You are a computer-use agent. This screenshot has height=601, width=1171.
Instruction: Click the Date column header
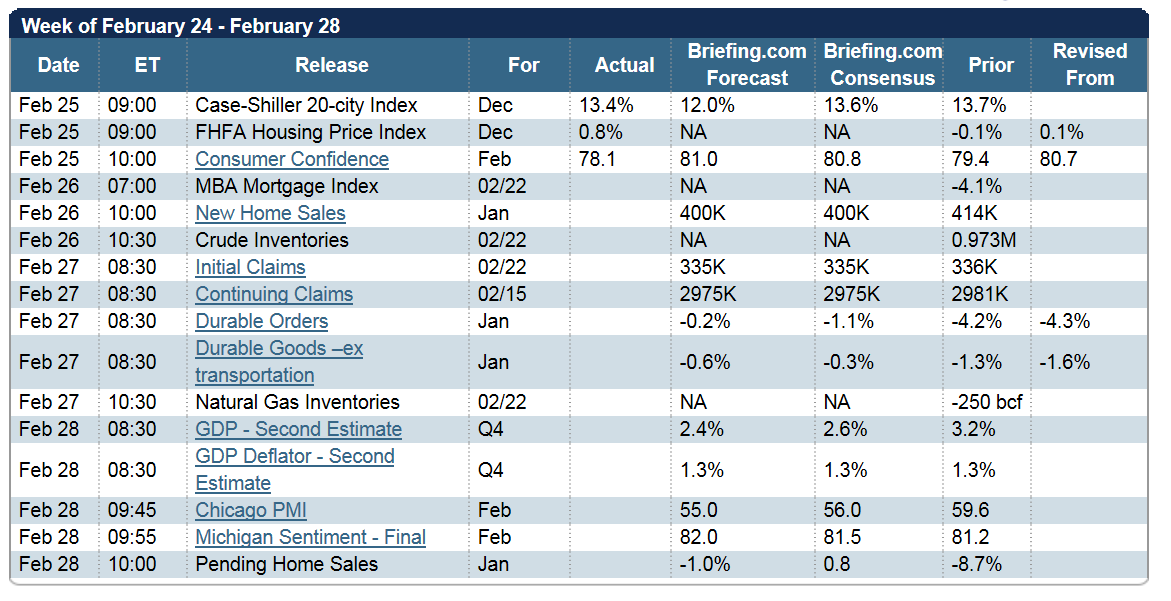point(58,65)
